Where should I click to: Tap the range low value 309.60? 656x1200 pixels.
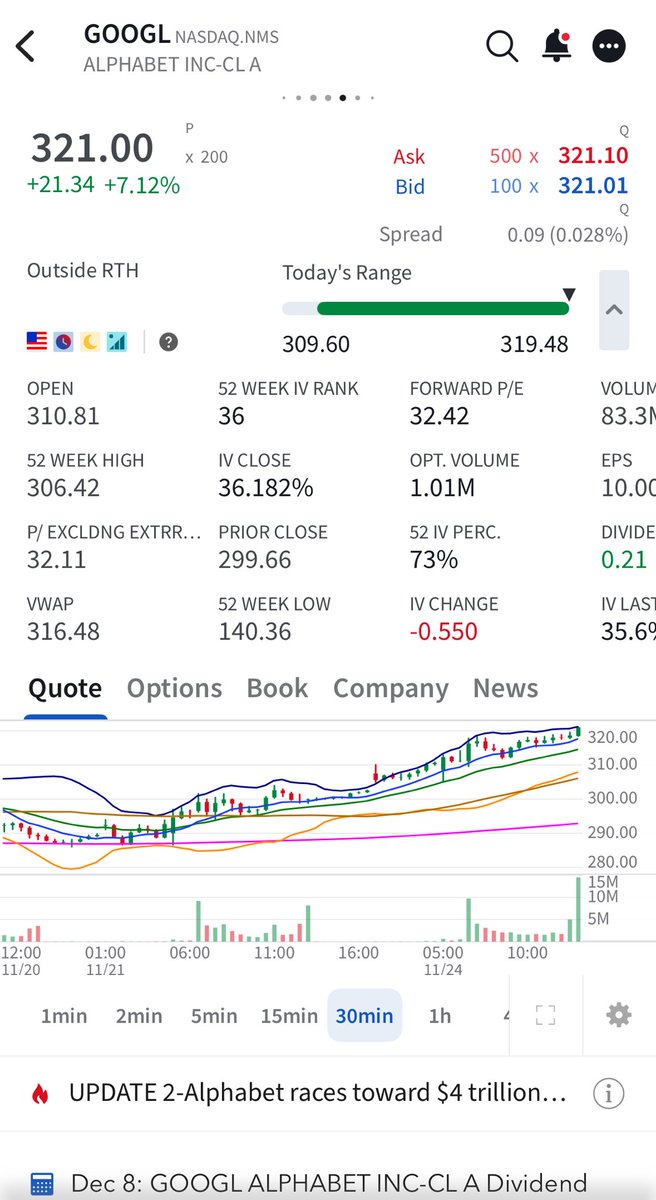pyautogui.click(x=316, y=345)
